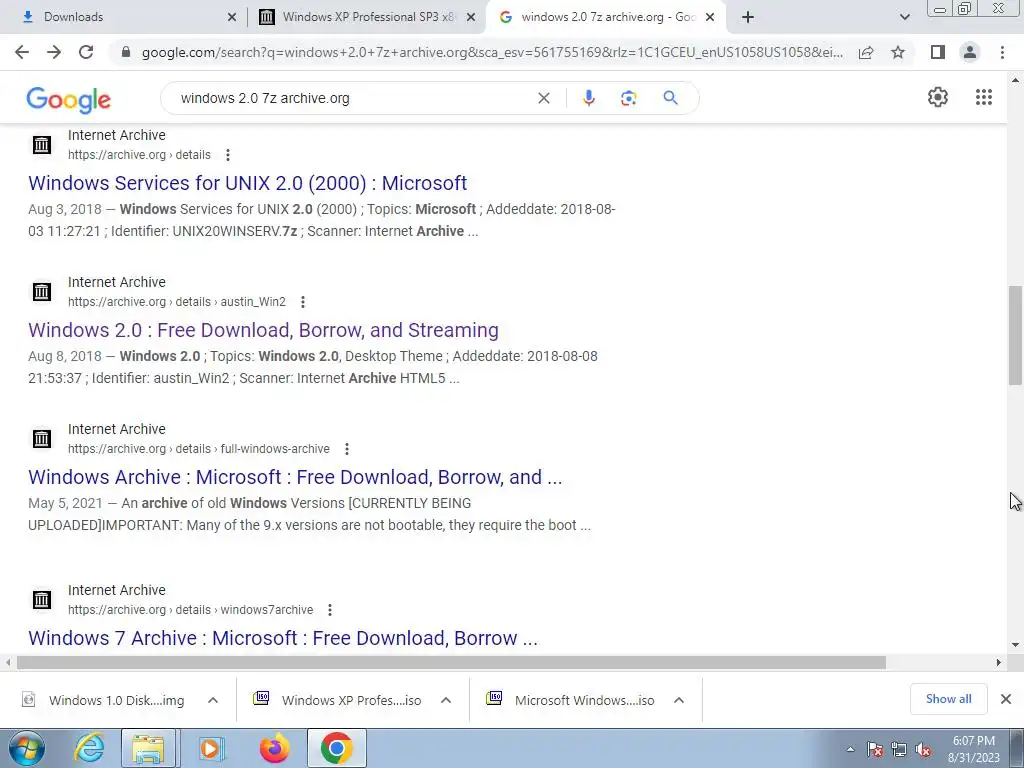
Task: Click the horizontal scrollbar thumb
Action: tap(451, 662)
